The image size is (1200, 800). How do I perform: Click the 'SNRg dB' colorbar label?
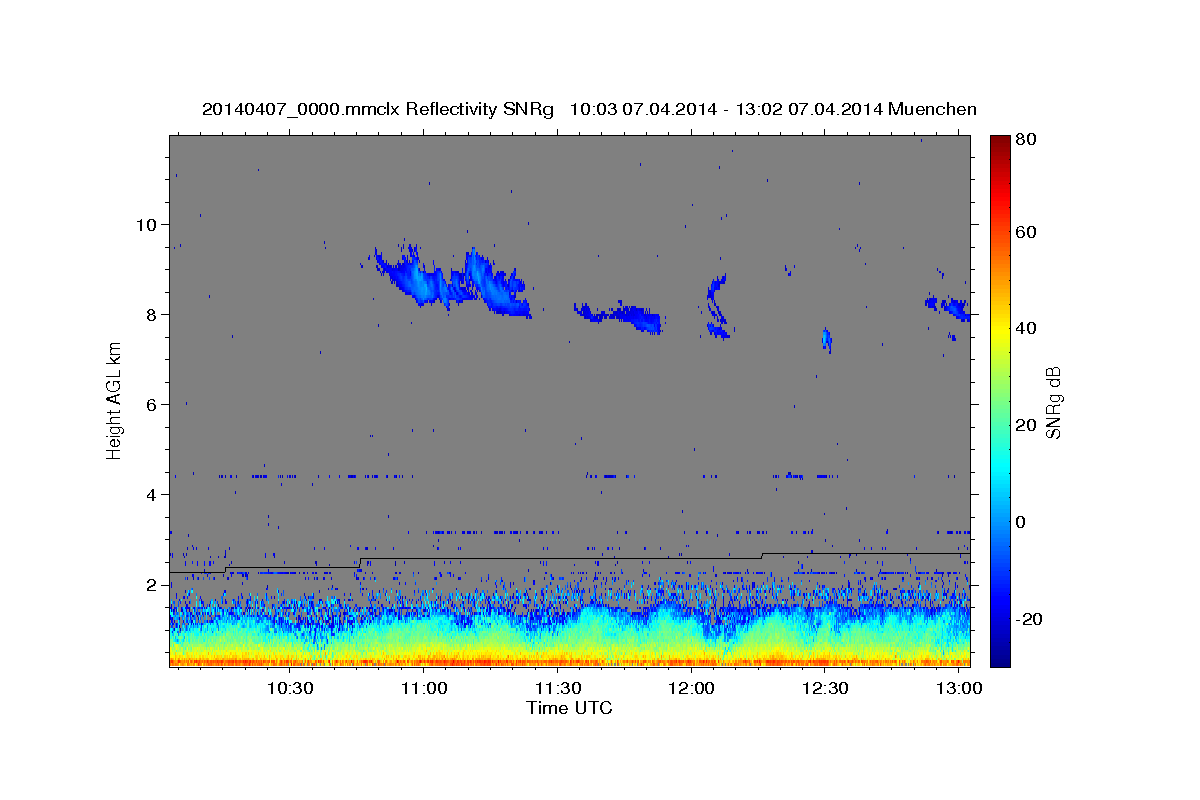(x=1053, y=401)
